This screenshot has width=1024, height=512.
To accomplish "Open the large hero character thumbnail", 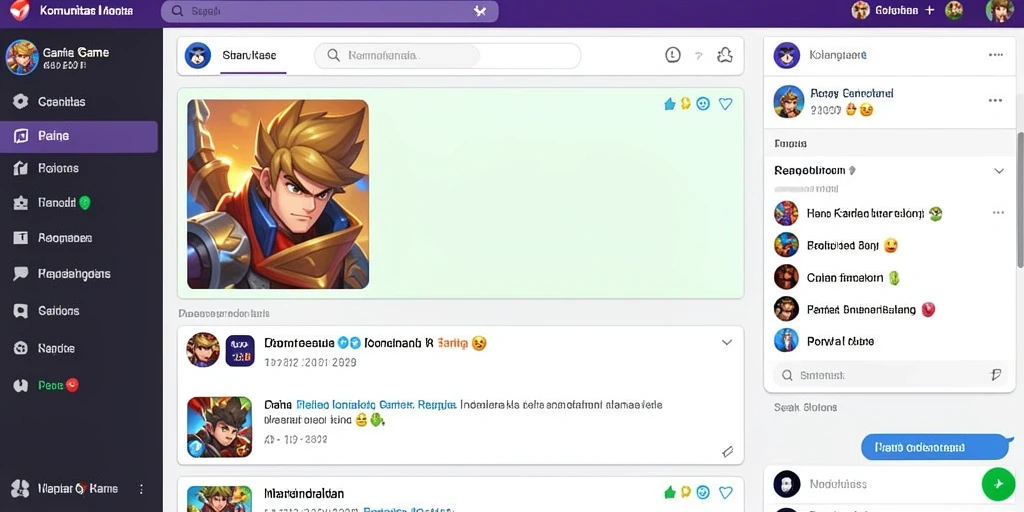I will point(278,194).
